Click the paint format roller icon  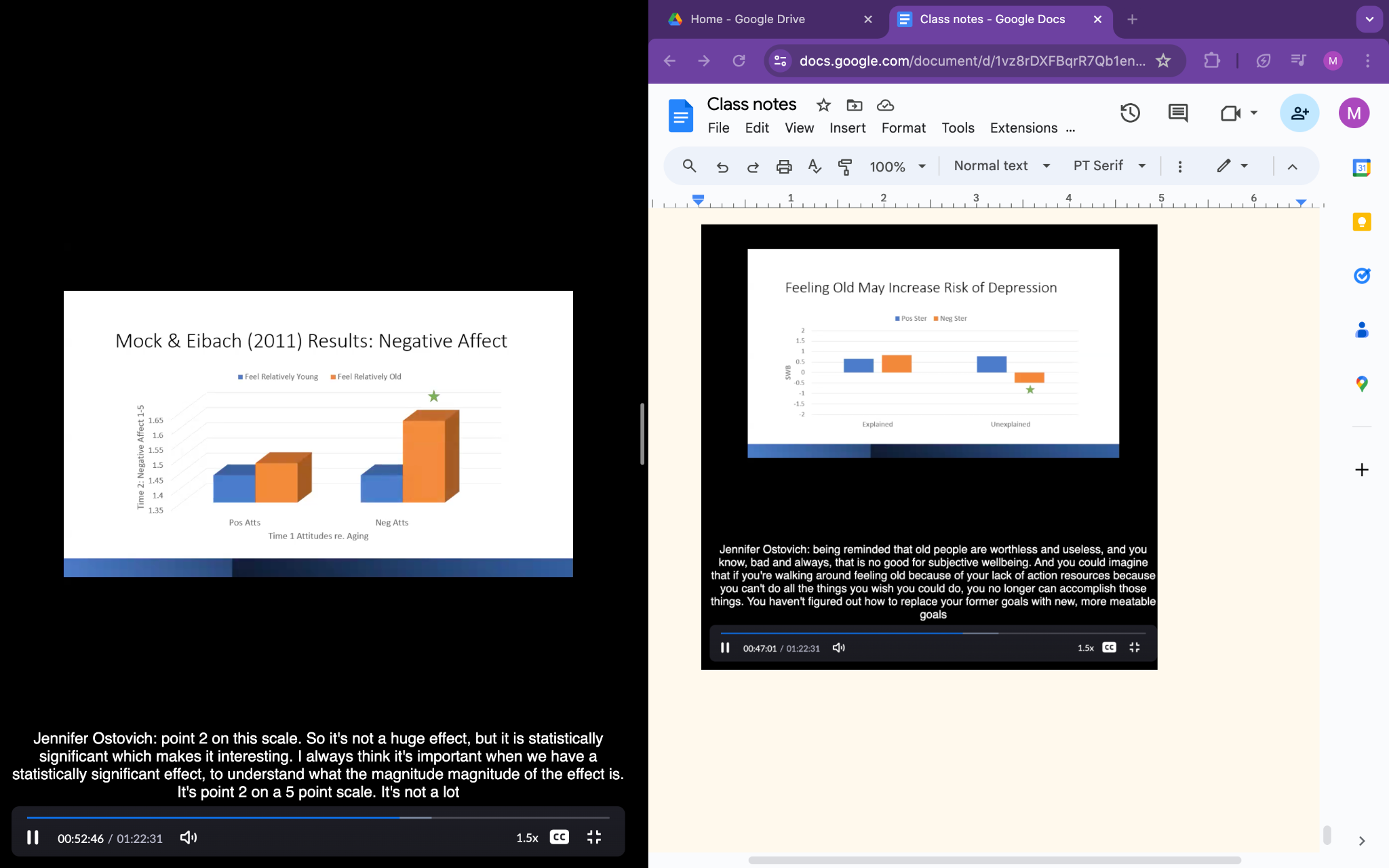845,167
